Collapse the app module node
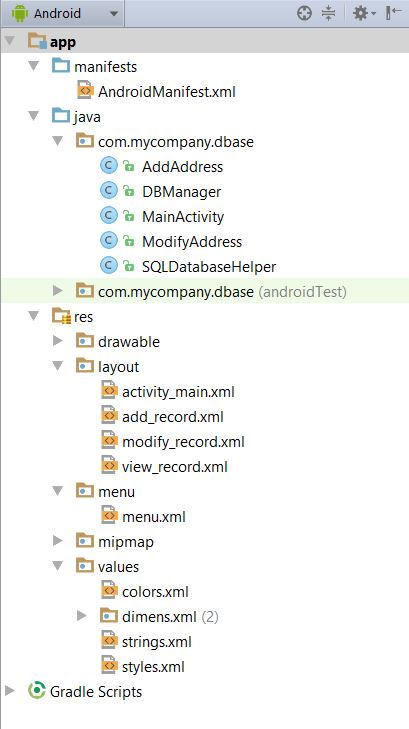The height and width of the screenshot is (729, 409). pyautogui.click(x=9, y=41)
